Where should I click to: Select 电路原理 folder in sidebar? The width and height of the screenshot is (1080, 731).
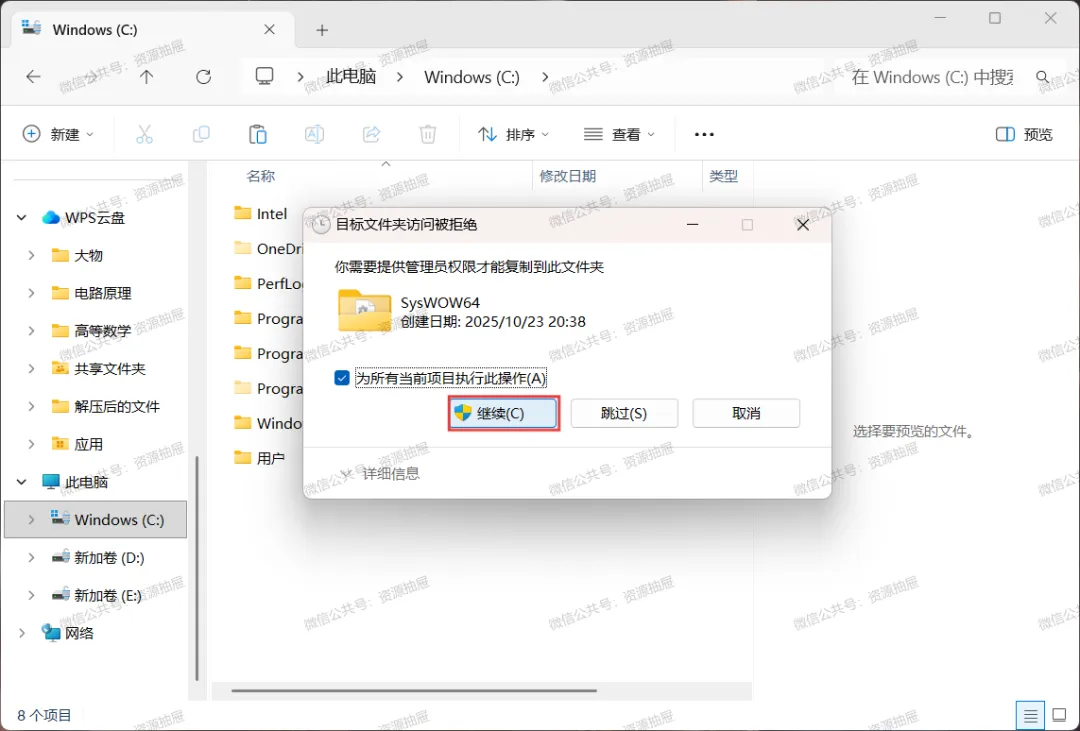(x=103, y=293)
